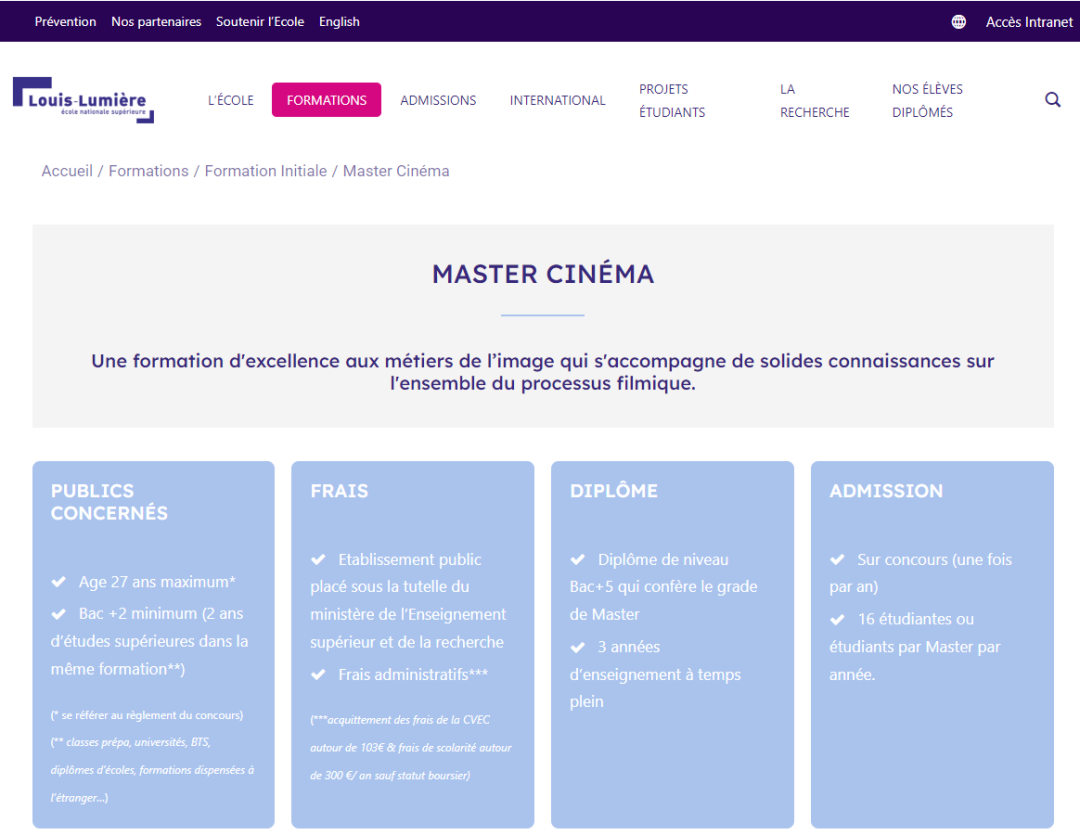Click the FRAIS card heading
The image size is (1080, 835).
tap(339, 491)
